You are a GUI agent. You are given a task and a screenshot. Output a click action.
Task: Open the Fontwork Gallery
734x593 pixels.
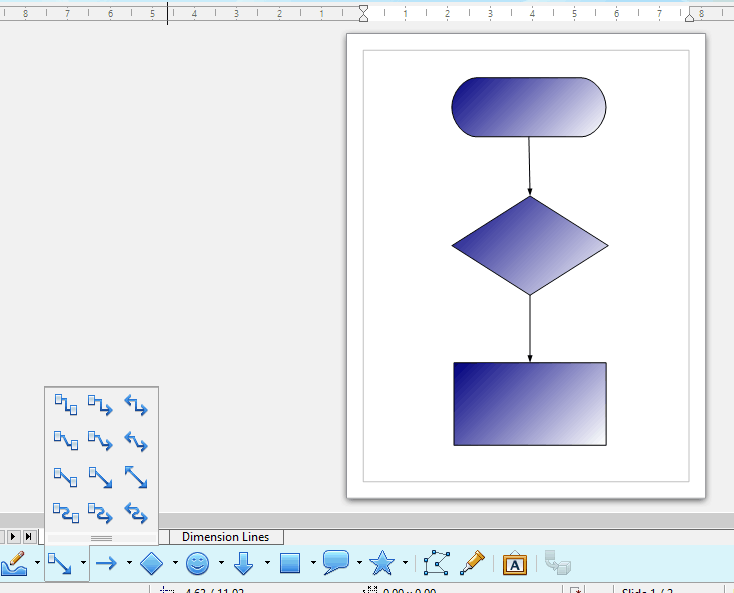point(514,563)
